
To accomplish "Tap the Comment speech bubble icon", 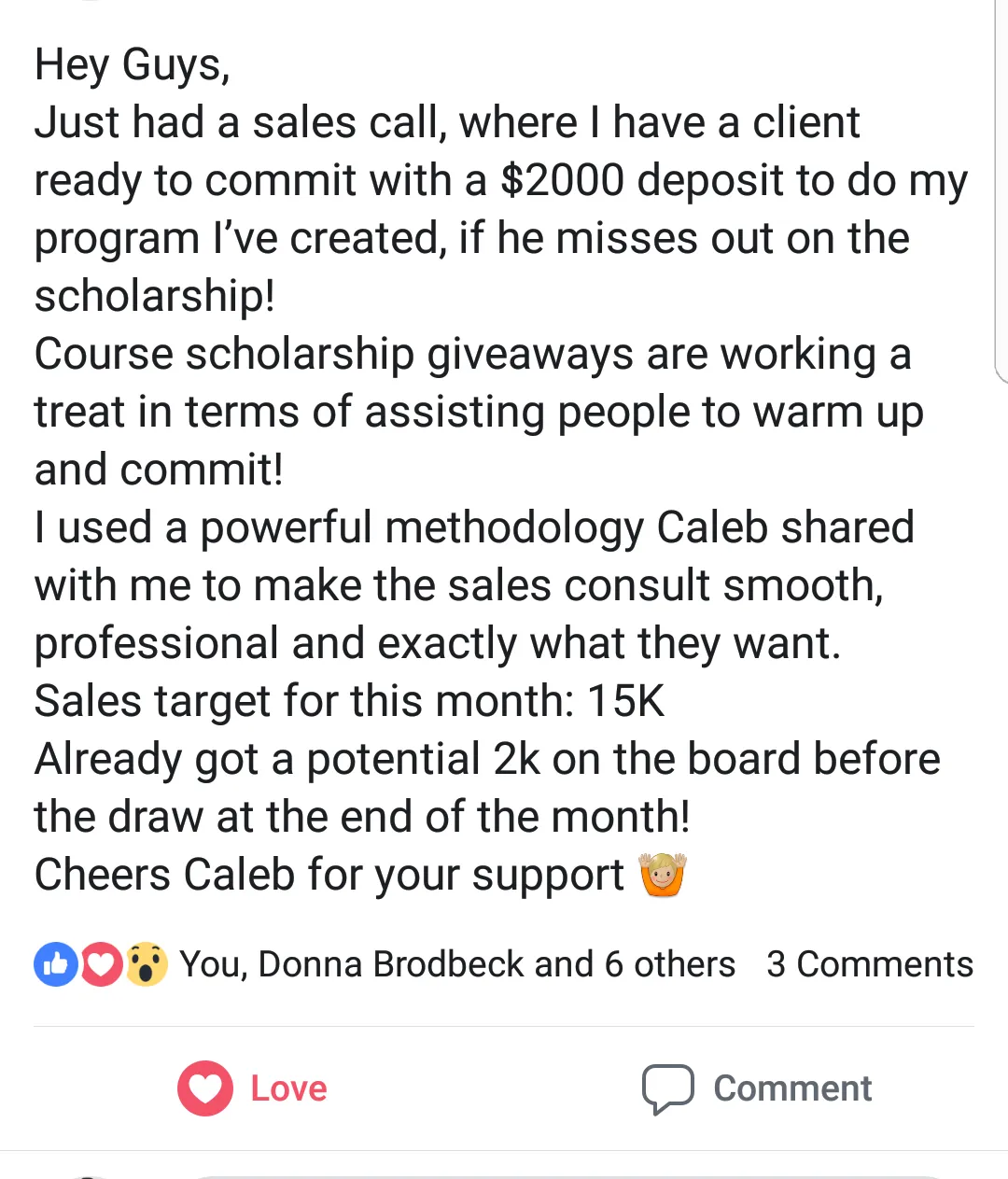I will point(667,1088).
